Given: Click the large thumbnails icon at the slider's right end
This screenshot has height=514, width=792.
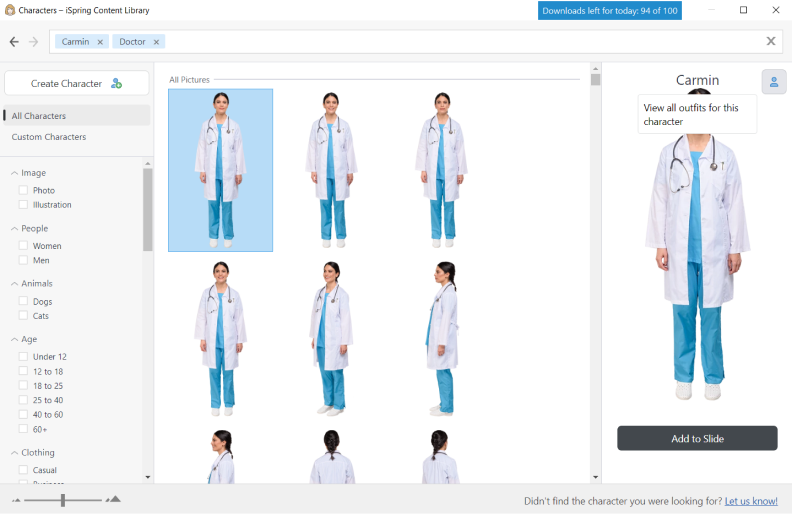Looking at the screenshot, I should click(x=114, y=499).
